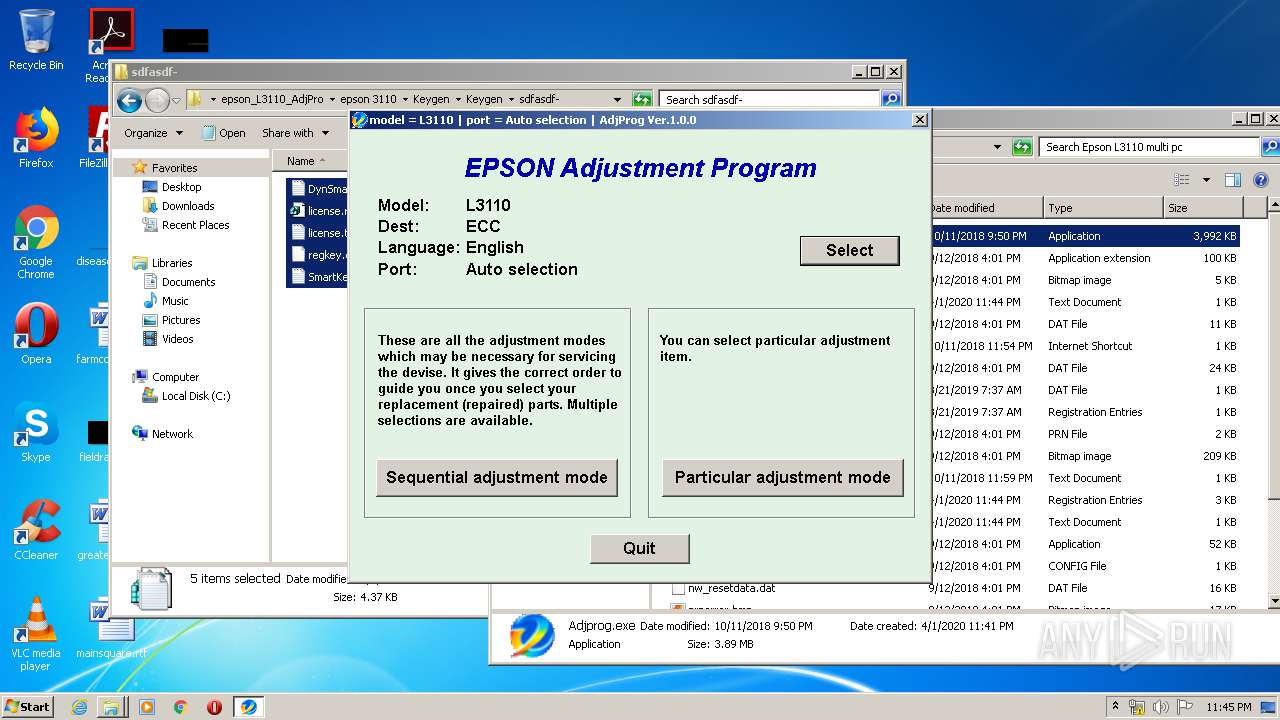Click the magnifier icon beside Search sdfasdf-
The width and height of the screenshot is (1280, 720).
[x=890, y=99]
